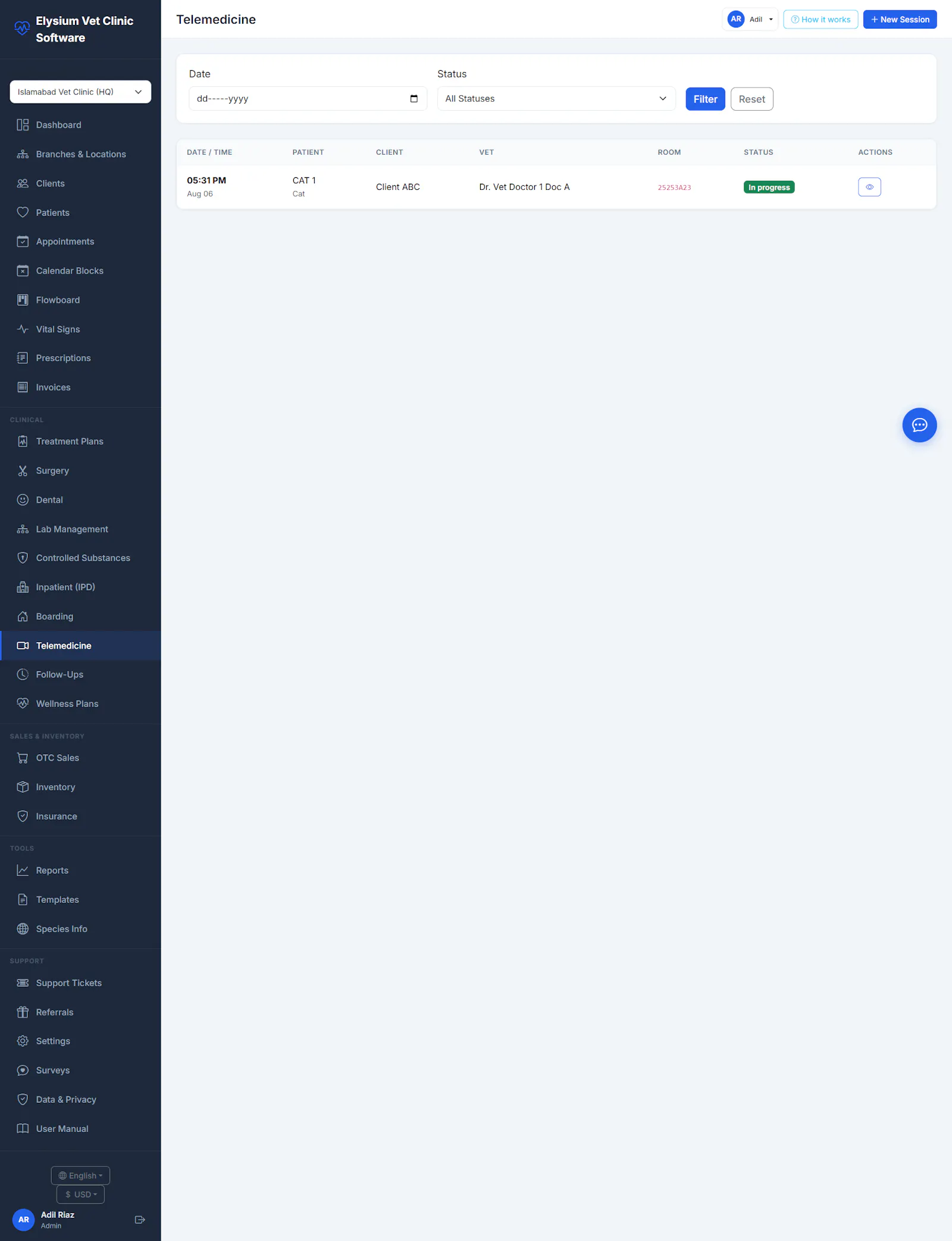Click the Clients people icon

pyautogui.click(x=23, y=183)
